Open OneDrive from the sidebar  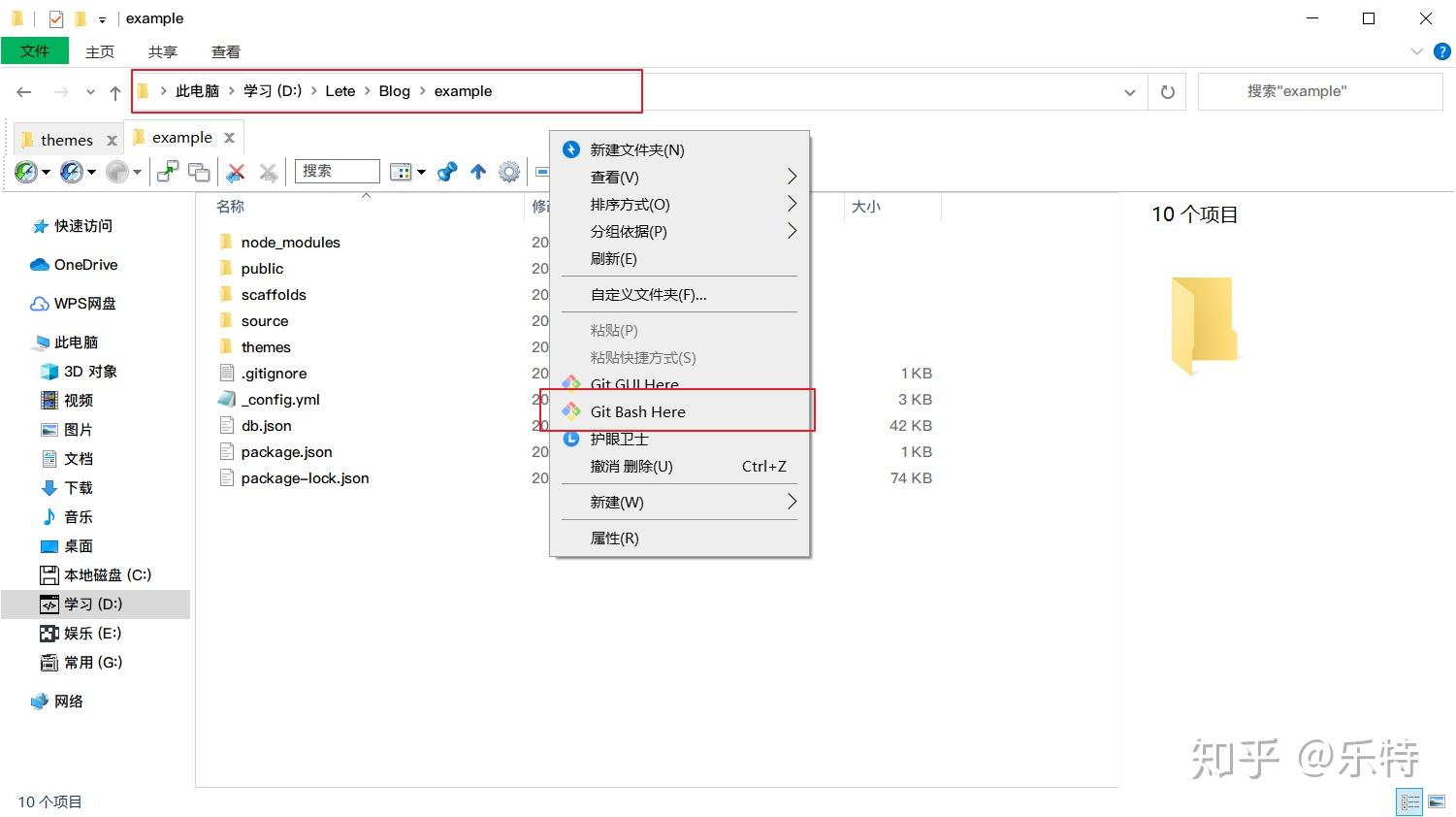tap(85, 264)
